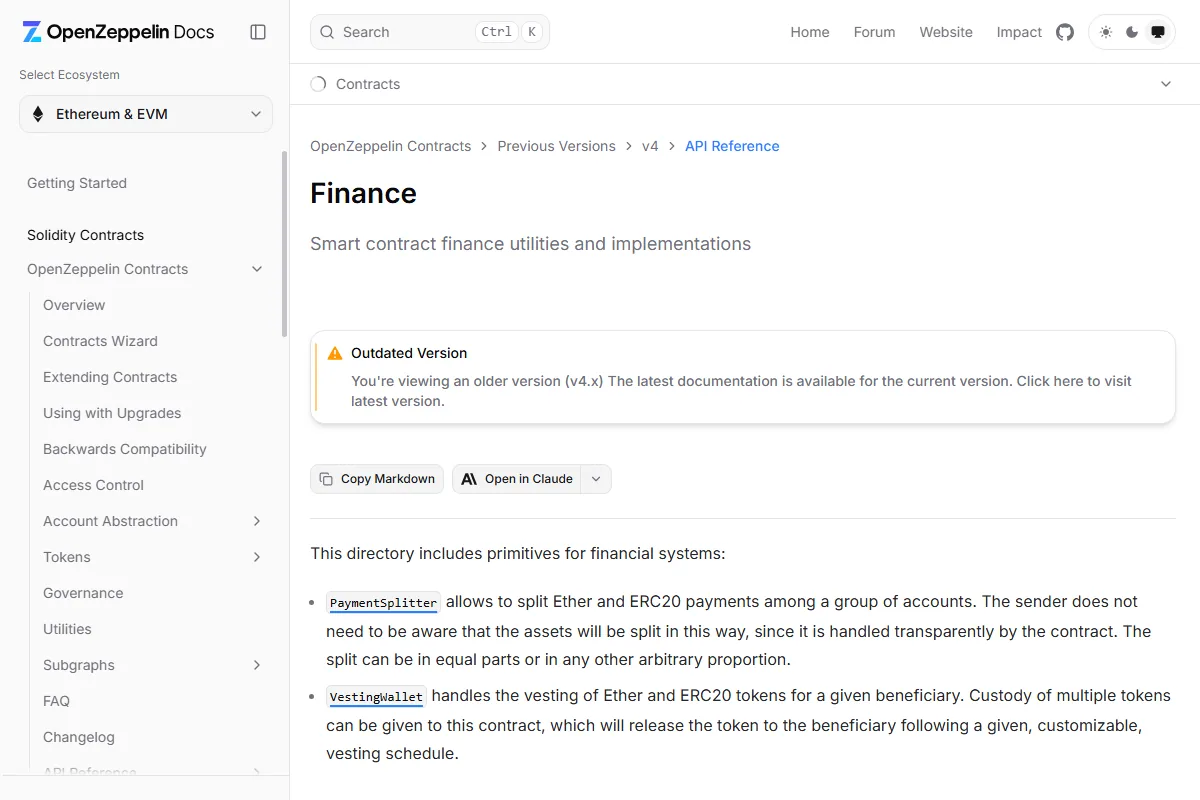Image resolution: width=1200 pixels, height=800 pixels.
Task: Click the Solidity Contracts section label
Action: click(x=85, y=235)
